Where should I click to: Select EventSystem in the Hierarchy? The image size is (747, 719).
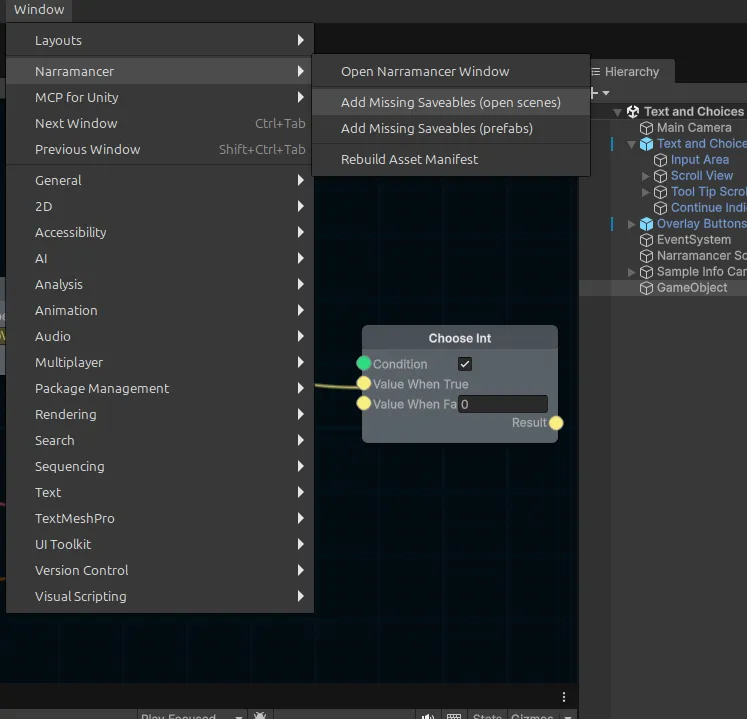pos(694,240)
